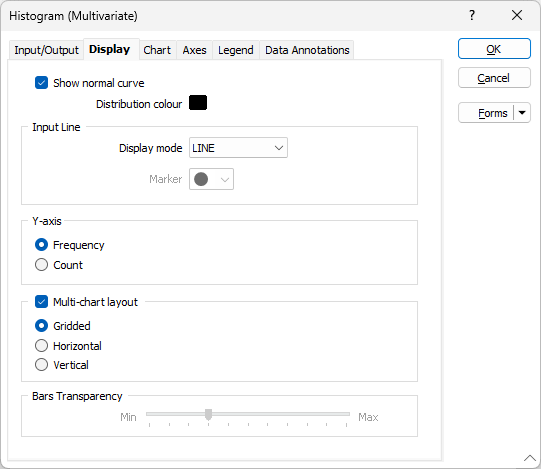Select the Gridded layout option
The width and height of the screenshot is (541, 469).
point(41,326)
